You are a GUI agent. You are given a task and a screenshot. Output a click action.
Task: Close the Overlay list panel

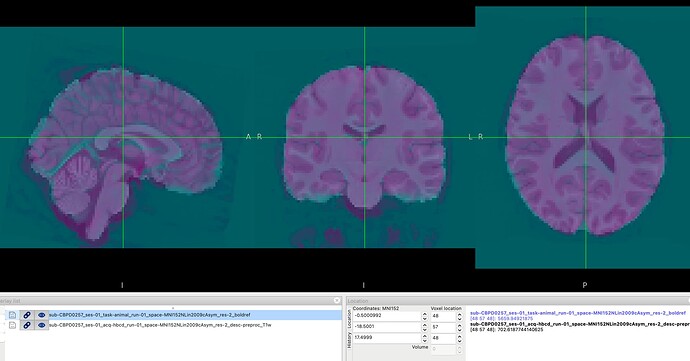tap(337, 301)
